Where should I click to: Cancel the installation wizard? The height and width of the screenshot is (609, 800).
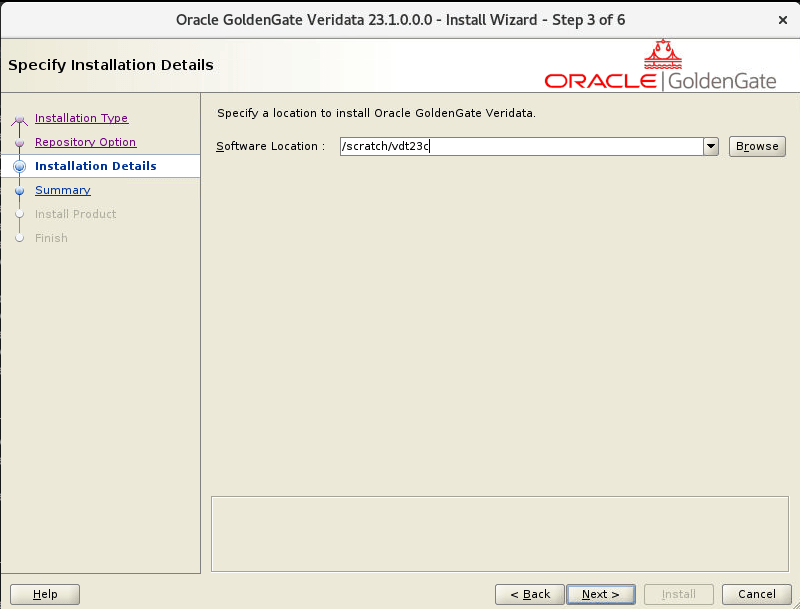click(756, 594)
